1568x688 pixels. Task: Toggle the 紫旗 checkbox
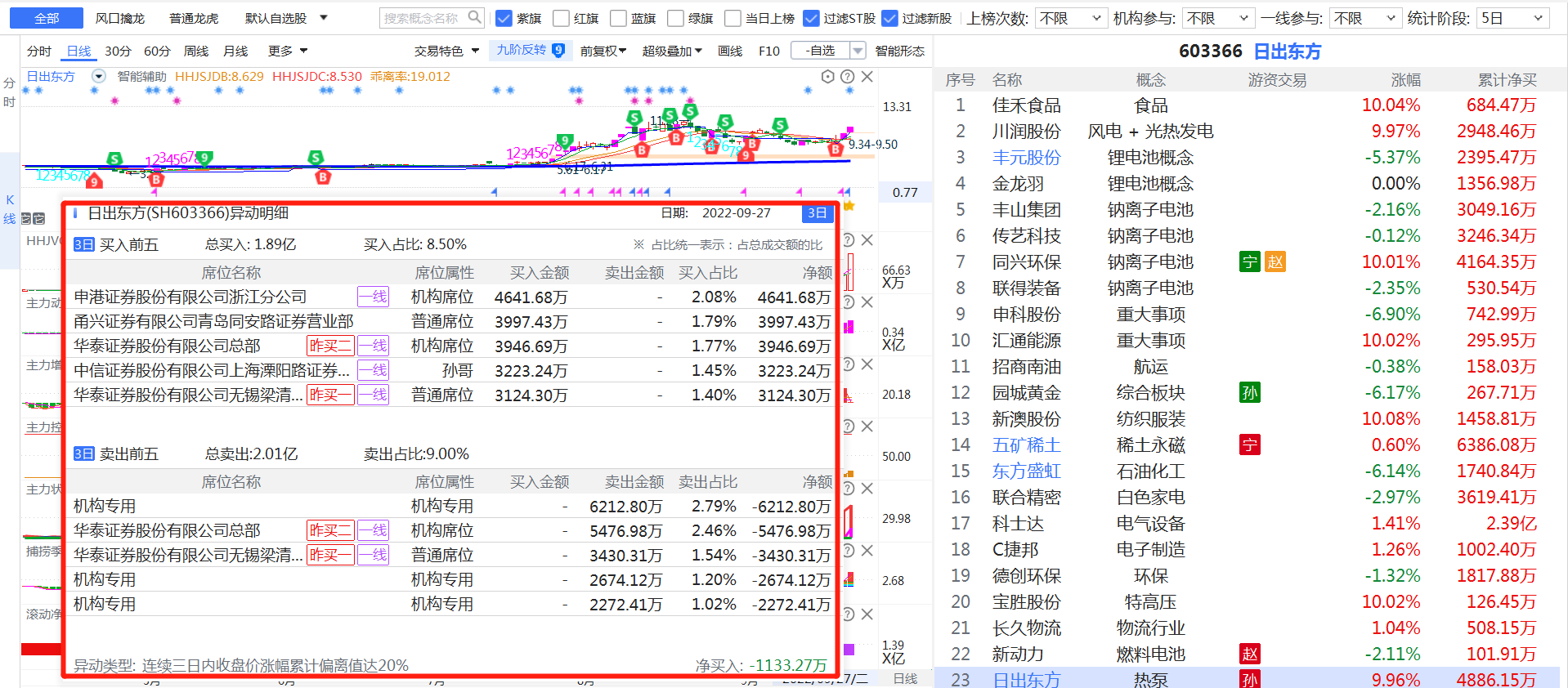[x=504, y=18]
